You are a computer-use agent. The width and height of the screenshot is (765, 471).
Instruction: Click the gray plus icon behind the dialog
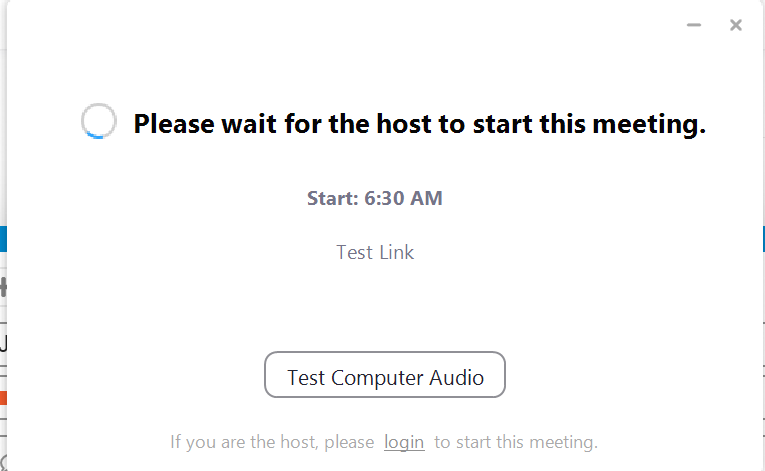pyautogui.click(x=3, y=287)
